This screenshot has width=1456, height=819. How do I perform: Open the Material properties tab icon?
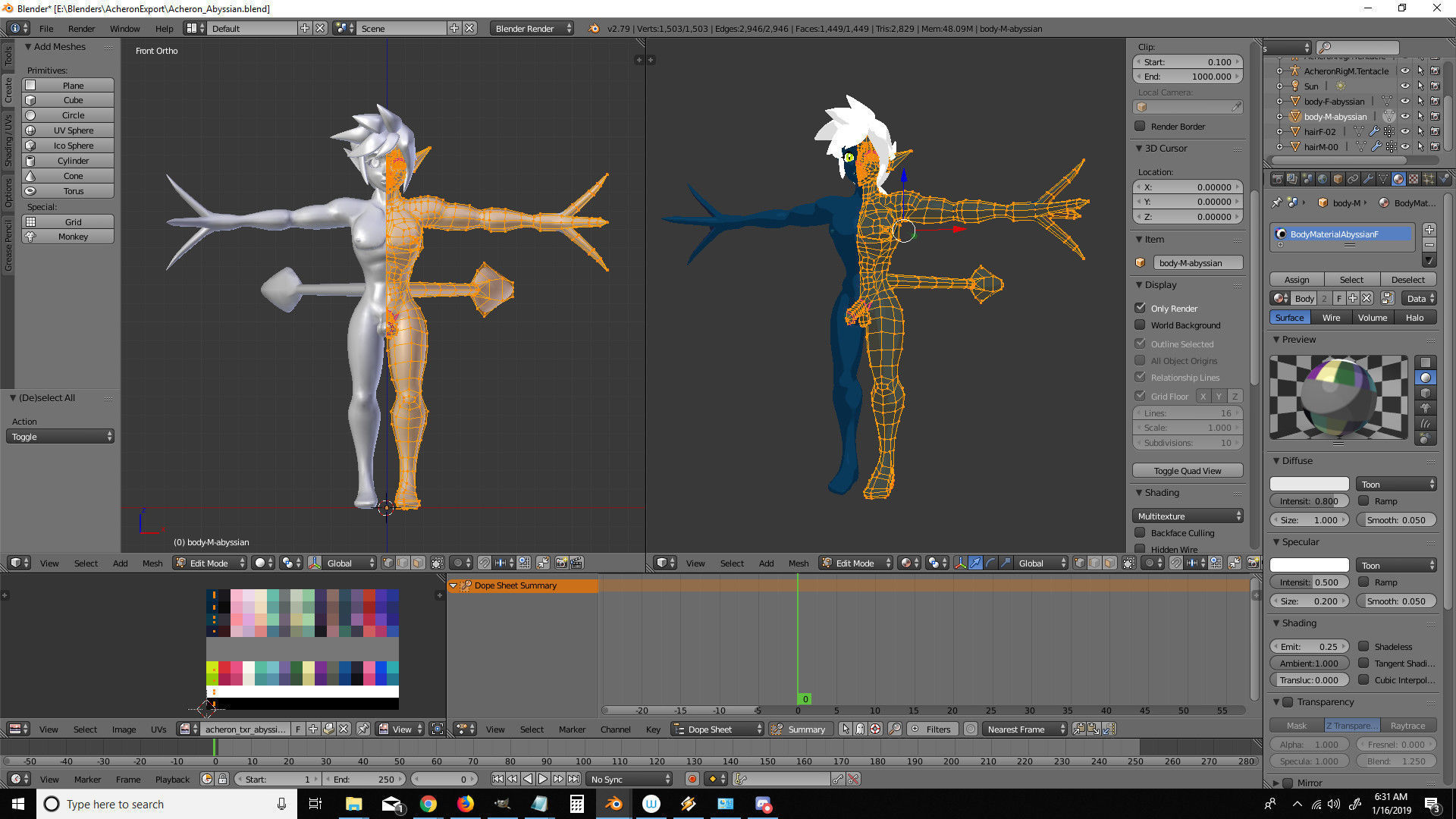tap(1398, 180)
